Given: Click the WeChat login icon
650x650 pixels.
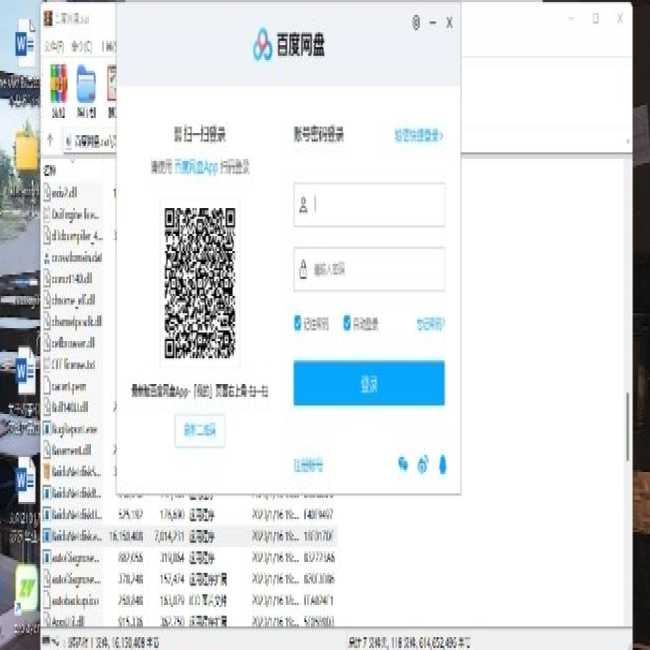Looking at the screenshot, I should tap(403, 464).
